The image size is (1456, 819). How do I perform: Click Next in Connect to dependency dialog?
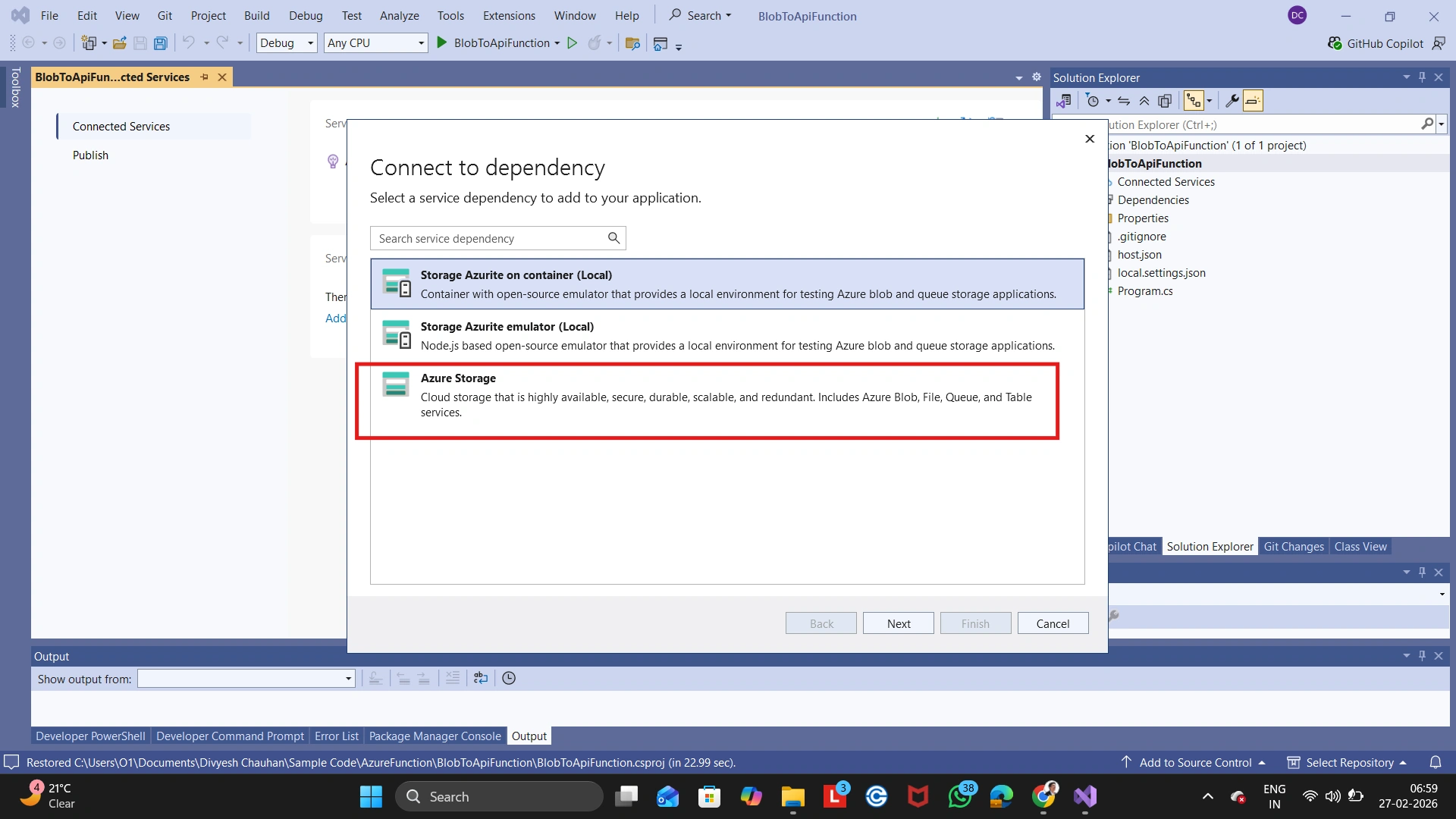(x=899, y=623)
